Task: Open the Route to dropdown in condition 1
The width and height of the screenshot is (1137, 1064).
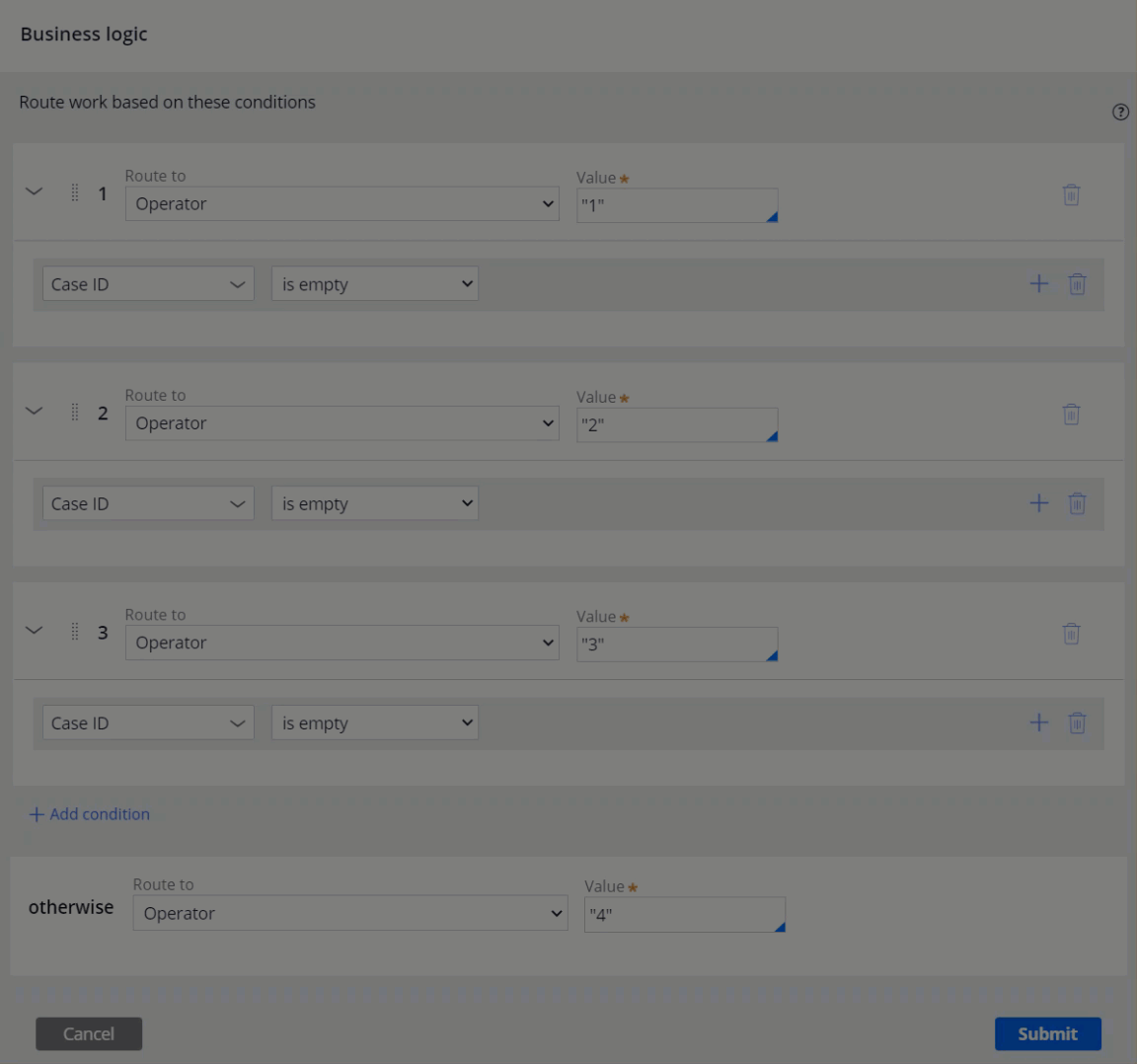Action: [x=341, y=204]
